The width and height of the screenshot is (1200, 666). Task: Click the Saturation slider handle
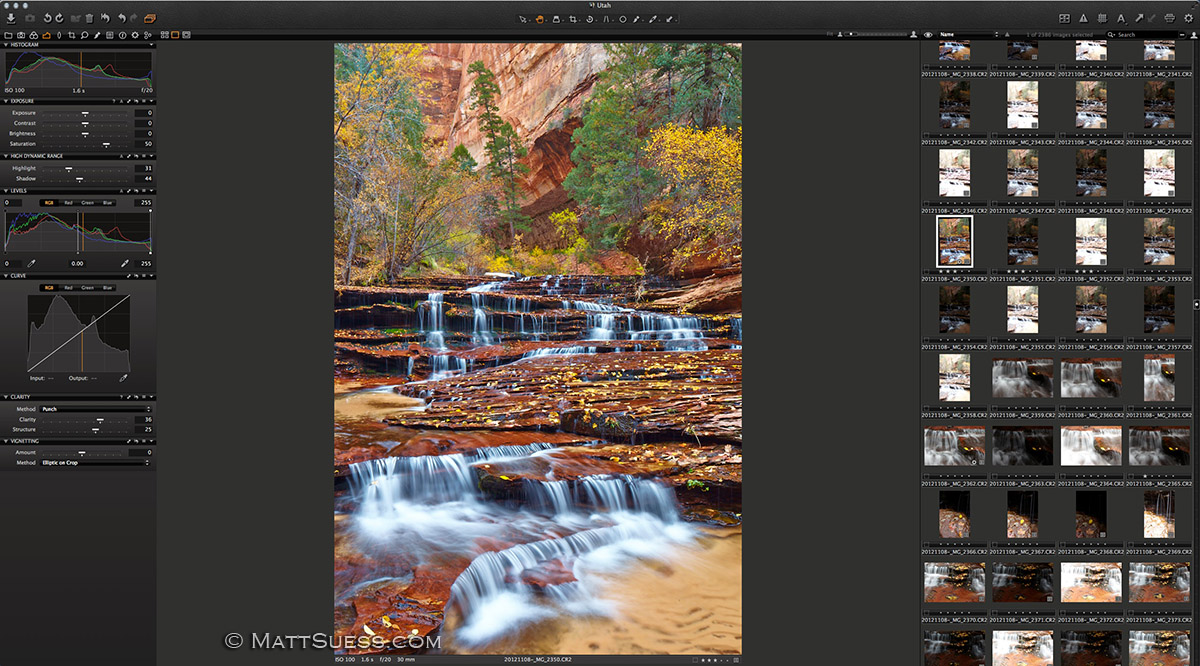[x=107, y=144]
